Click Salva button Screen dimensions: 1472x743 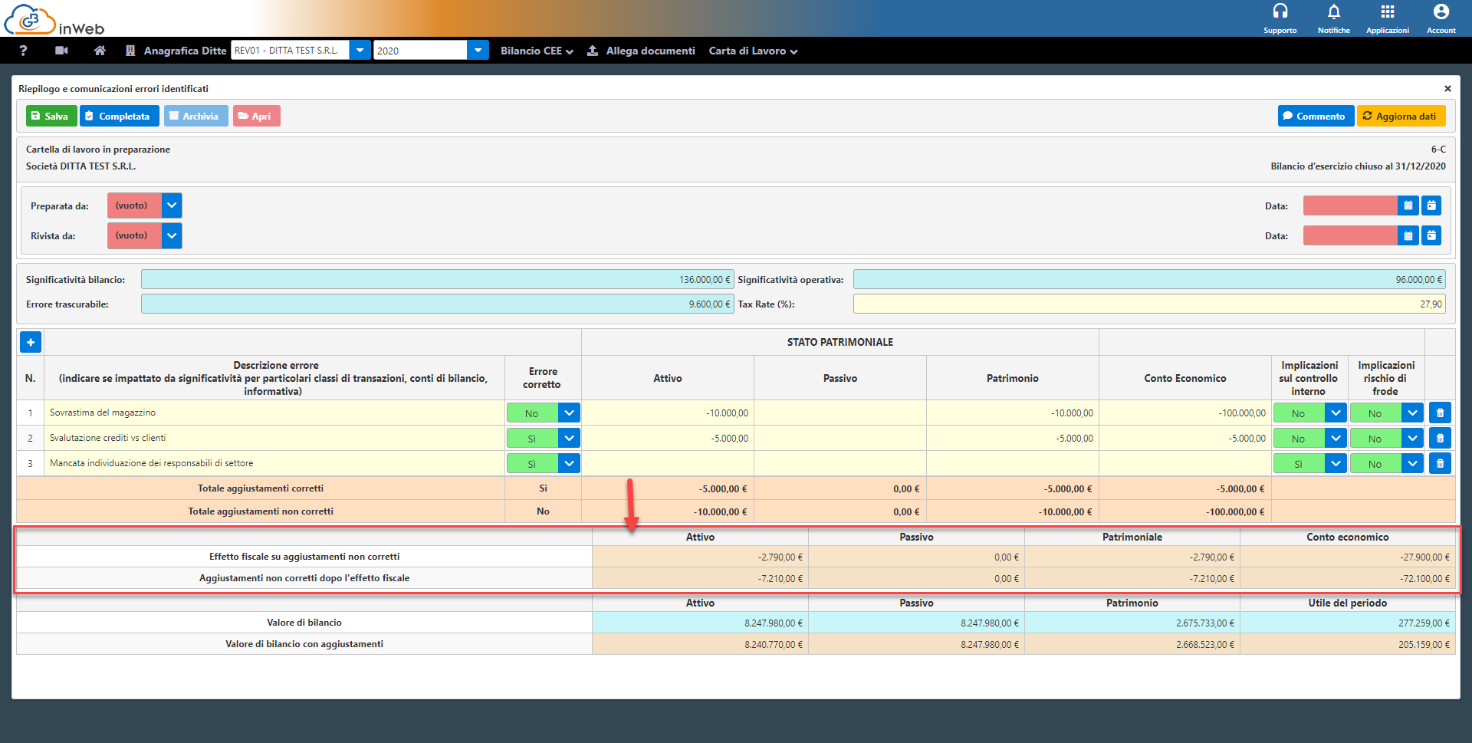click(x=51, y=116)
